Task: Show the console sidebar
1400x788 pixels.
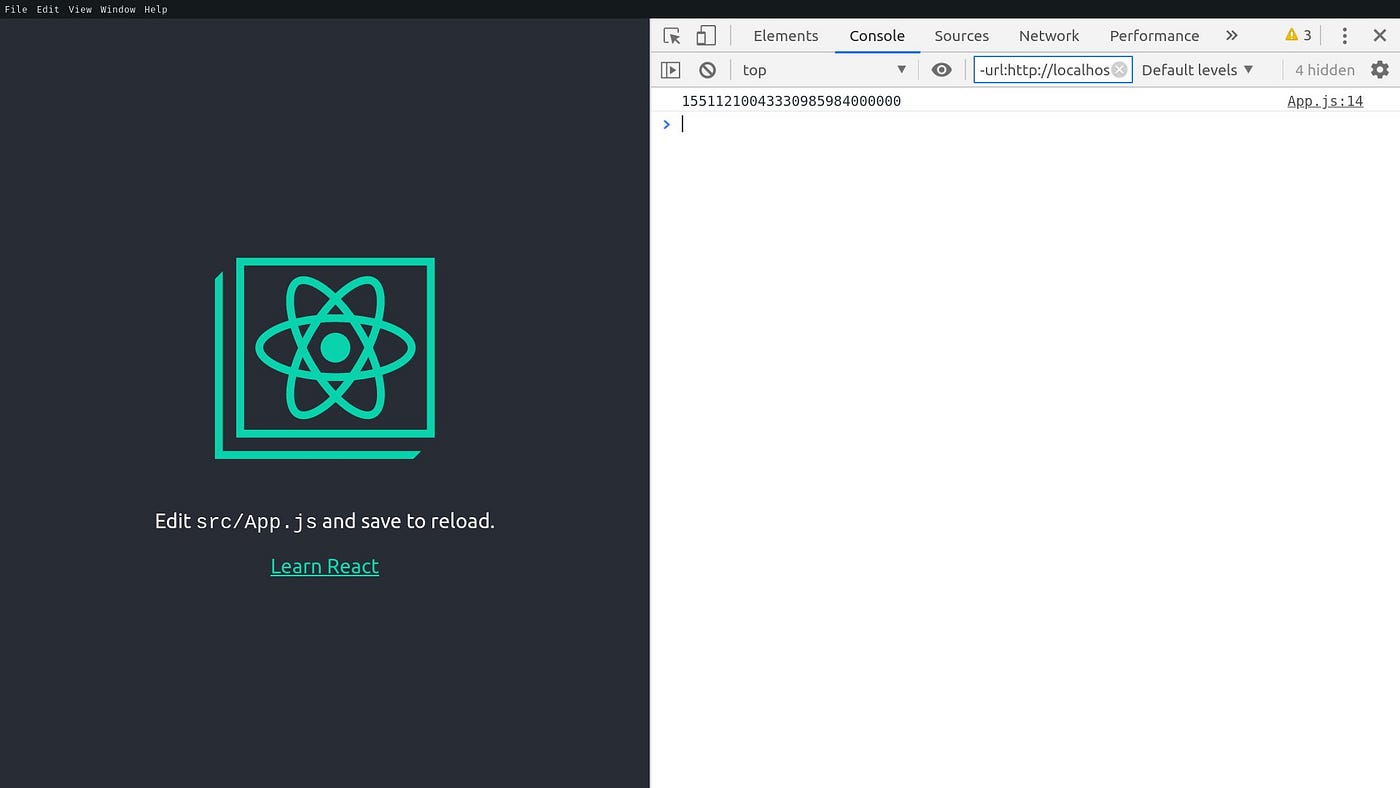Action: (670, 69)
